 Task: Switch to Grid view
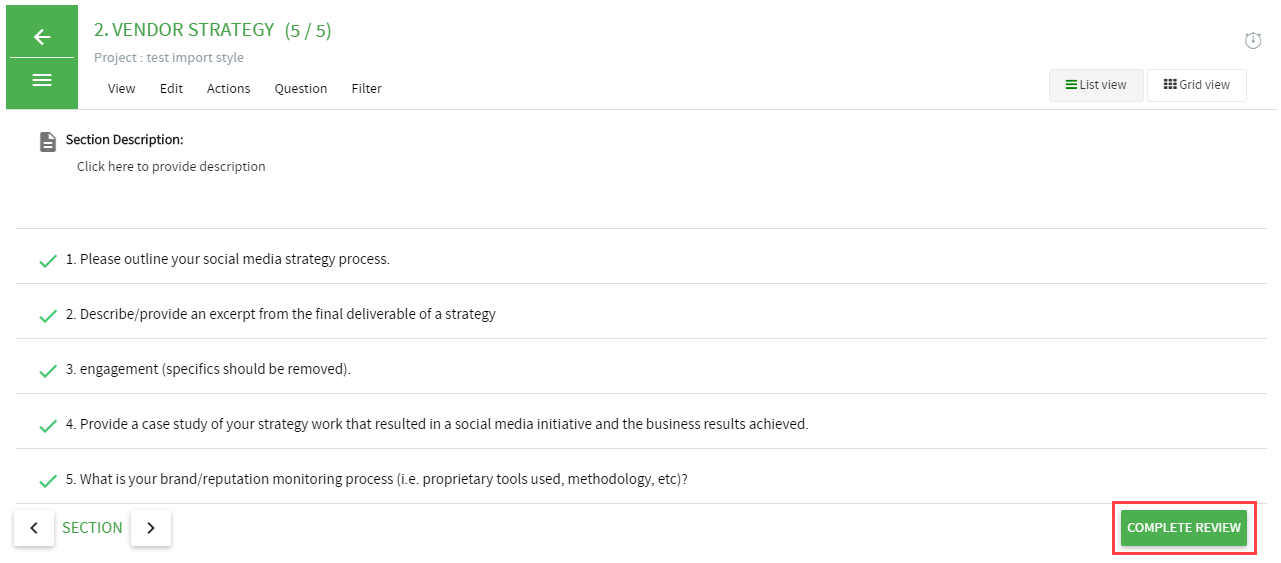1197,85
